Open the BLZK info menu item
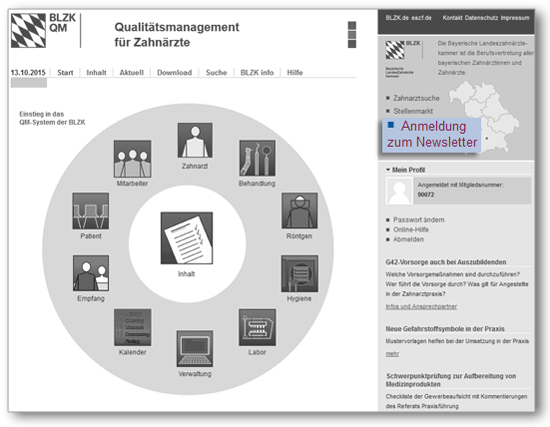The width and height of the screenshot is (550, 427). 257,73
